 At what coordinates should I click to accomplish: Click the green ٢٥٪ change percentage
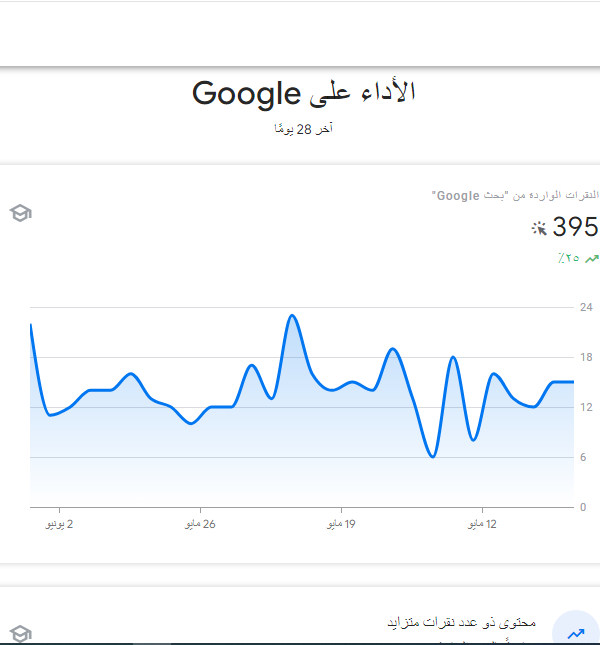pos(569,258)
